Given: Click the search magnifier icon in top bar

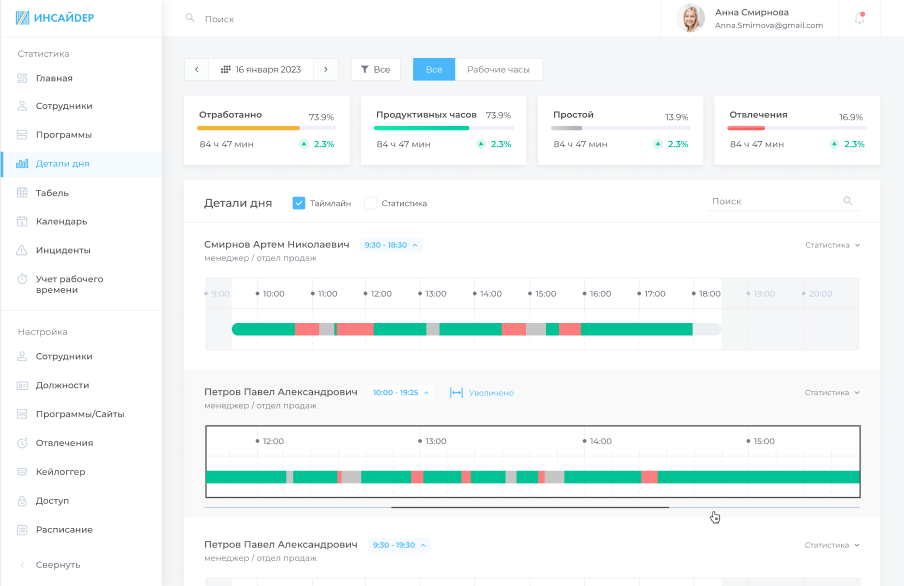Looking at the screenshot, I should (x=190, y=19).
